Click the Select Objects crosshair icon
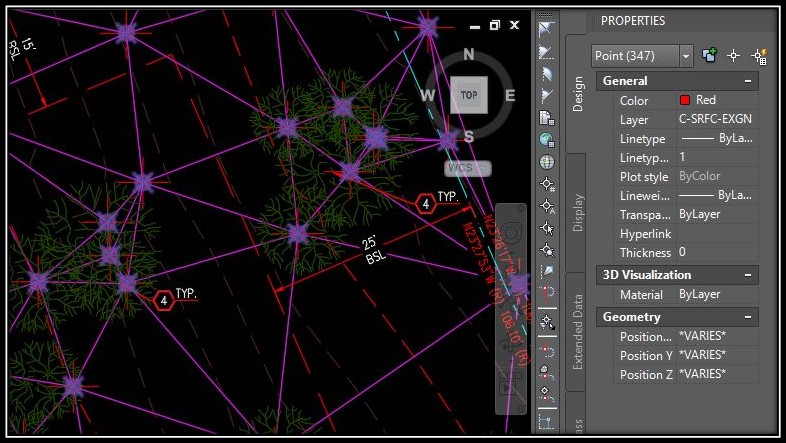 [733, 56]
